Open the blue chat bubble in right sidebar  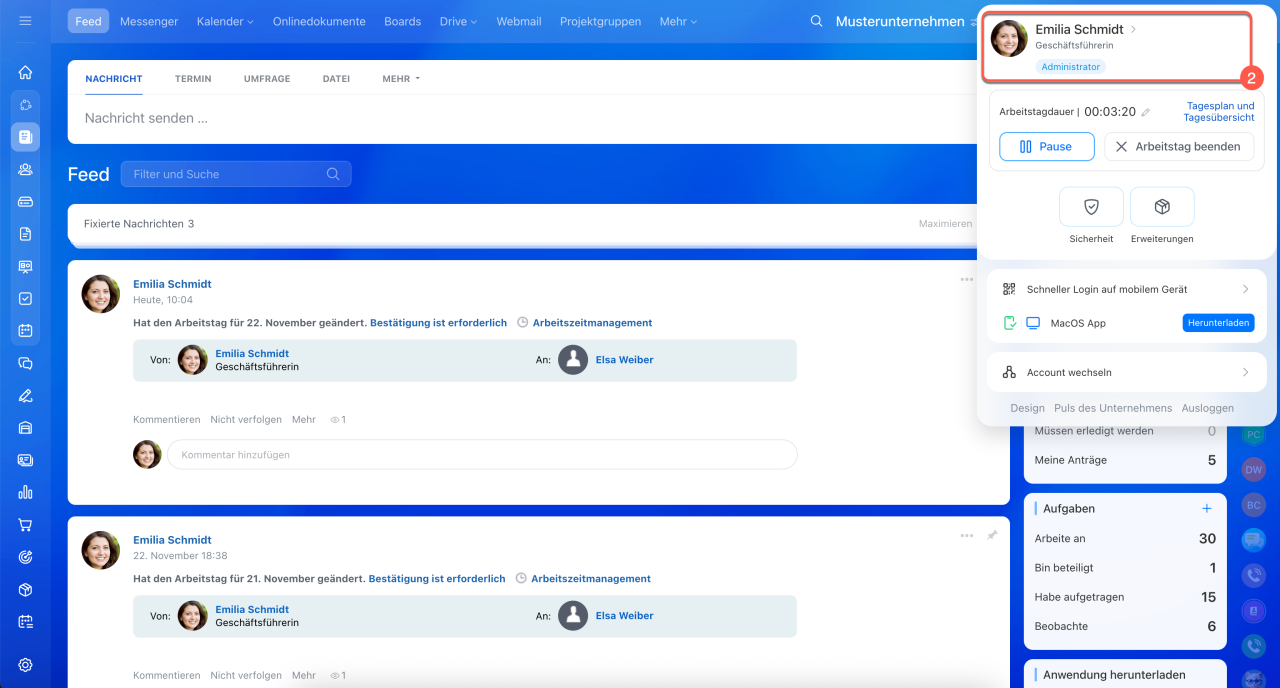click(1253, 540)
